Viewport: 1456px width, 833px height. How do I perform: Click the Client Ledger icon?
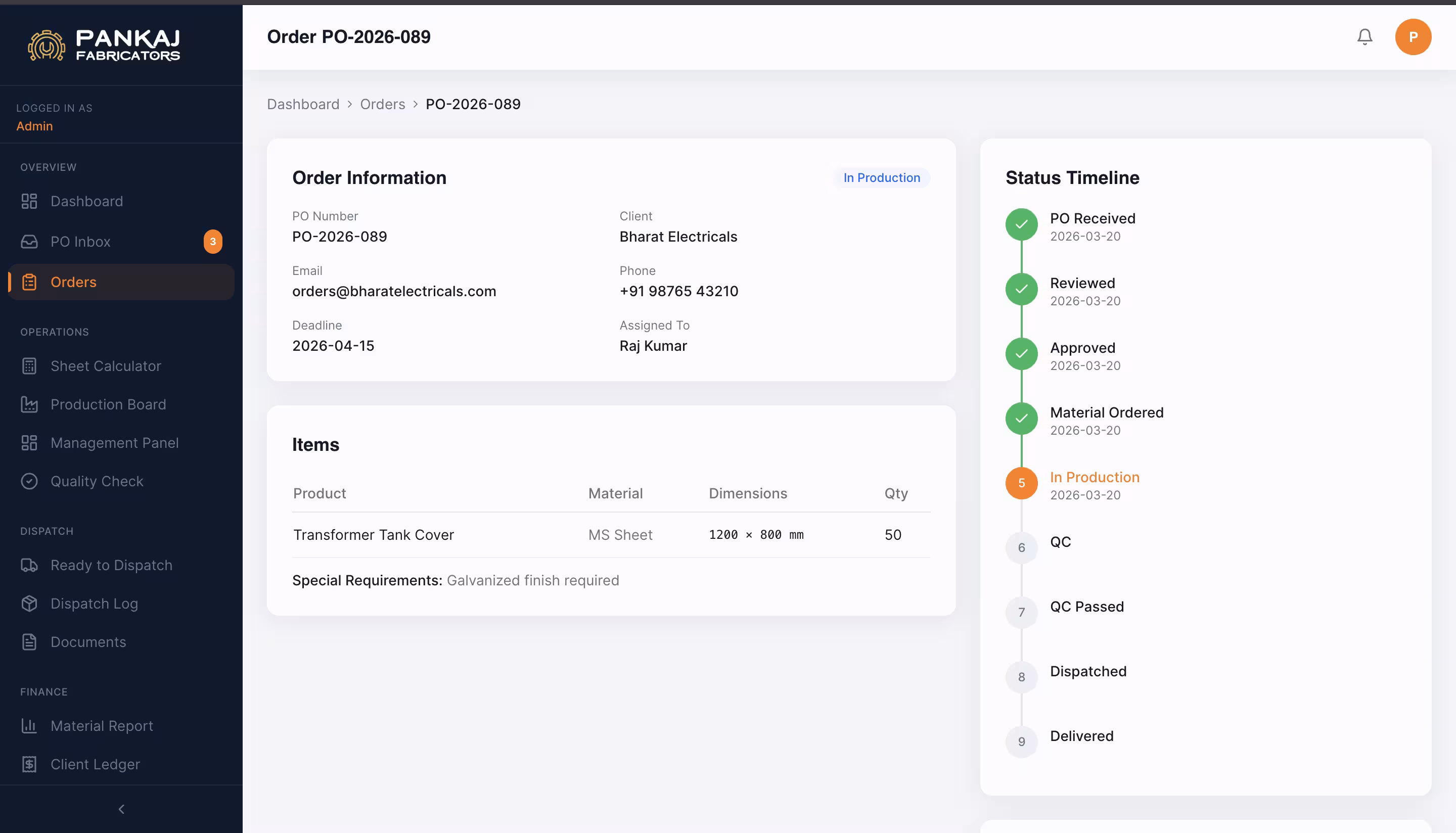(30, 764)
